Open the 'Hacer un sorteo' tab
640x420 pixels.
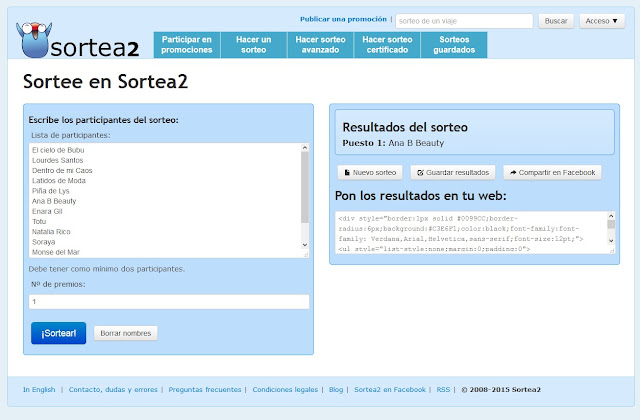click(253, 45)
